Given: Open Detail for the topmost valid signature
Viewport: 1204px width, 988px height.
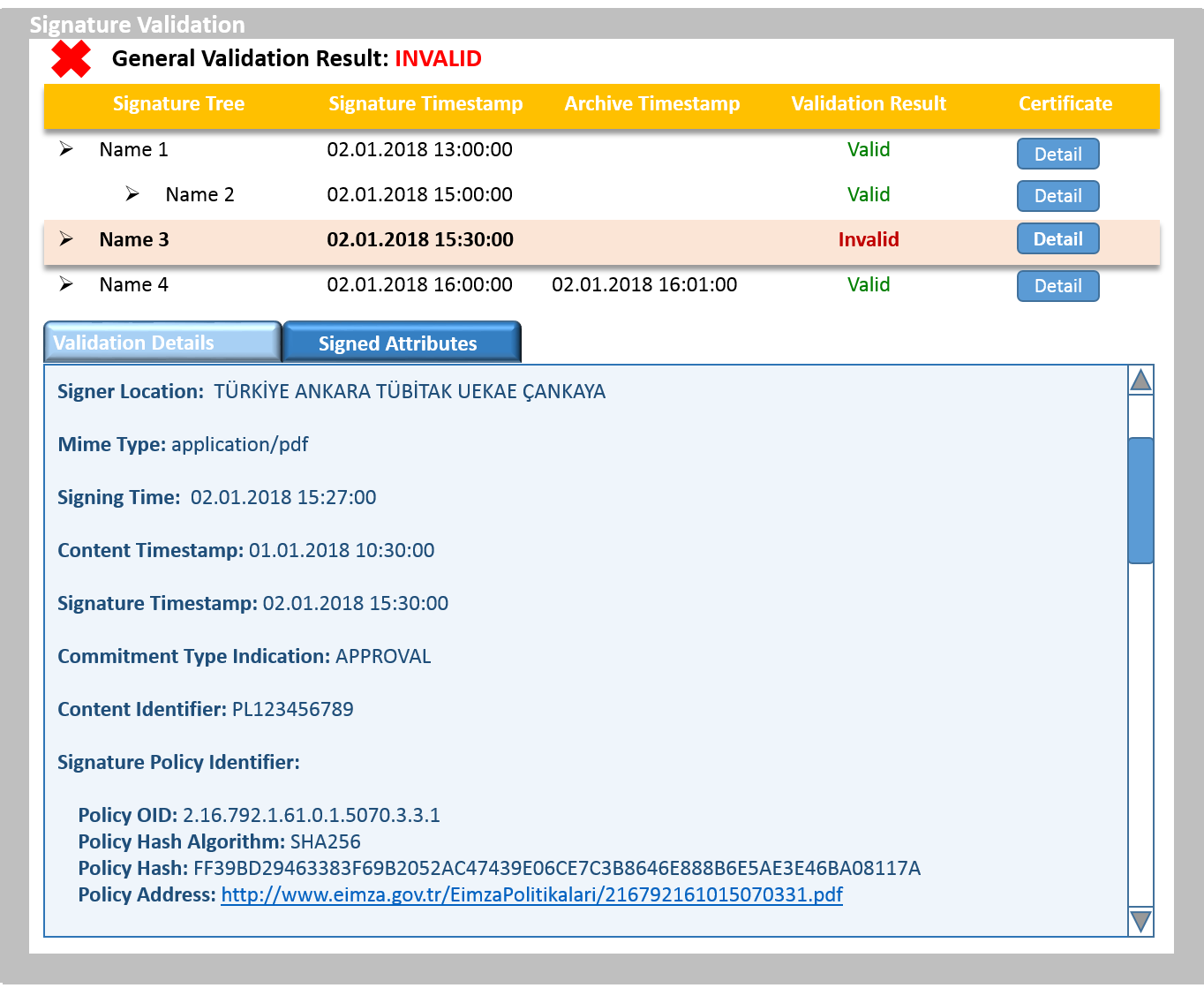Looking at the screenshot, I should 1057,155.
